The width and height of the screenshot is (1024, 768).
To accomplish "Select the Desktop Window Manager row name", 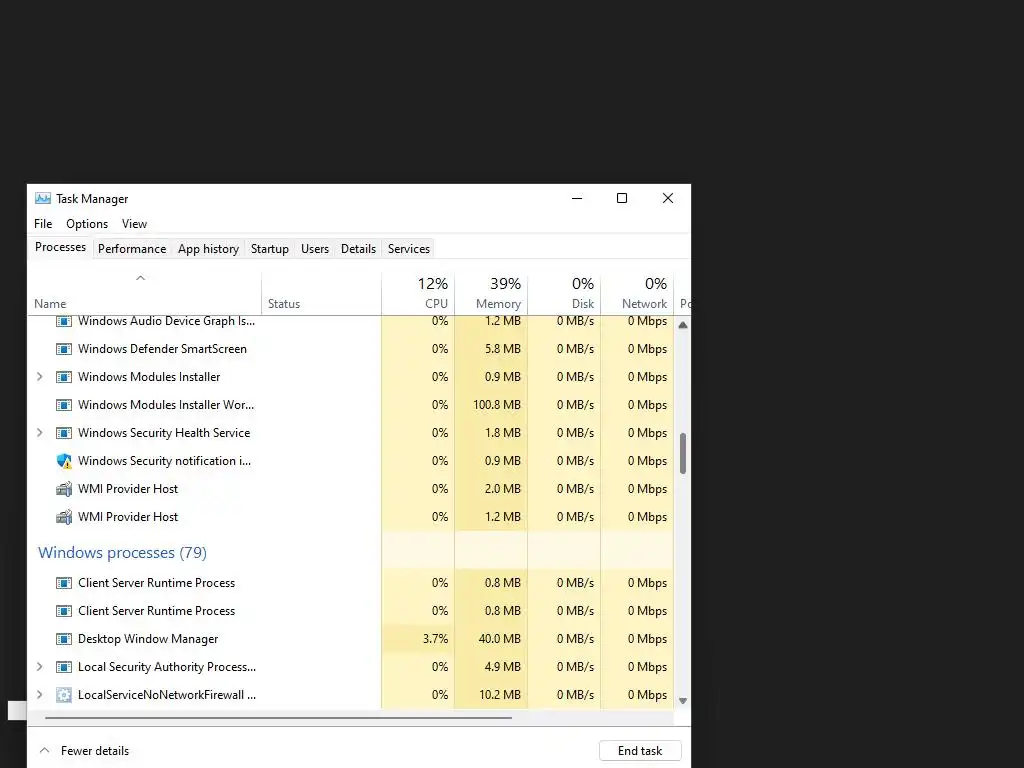I will (148, 639).
